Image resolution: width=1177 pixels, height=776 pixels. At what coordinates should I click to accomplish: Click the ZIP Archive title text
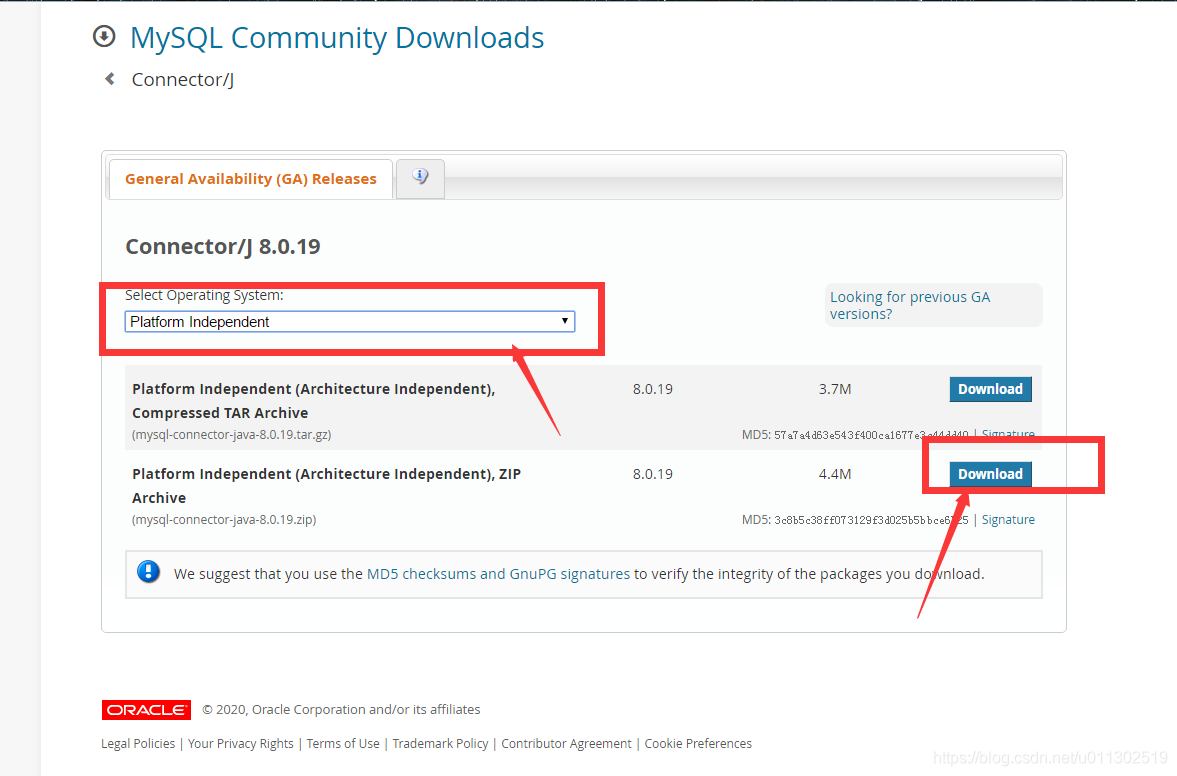click(327, 486)
